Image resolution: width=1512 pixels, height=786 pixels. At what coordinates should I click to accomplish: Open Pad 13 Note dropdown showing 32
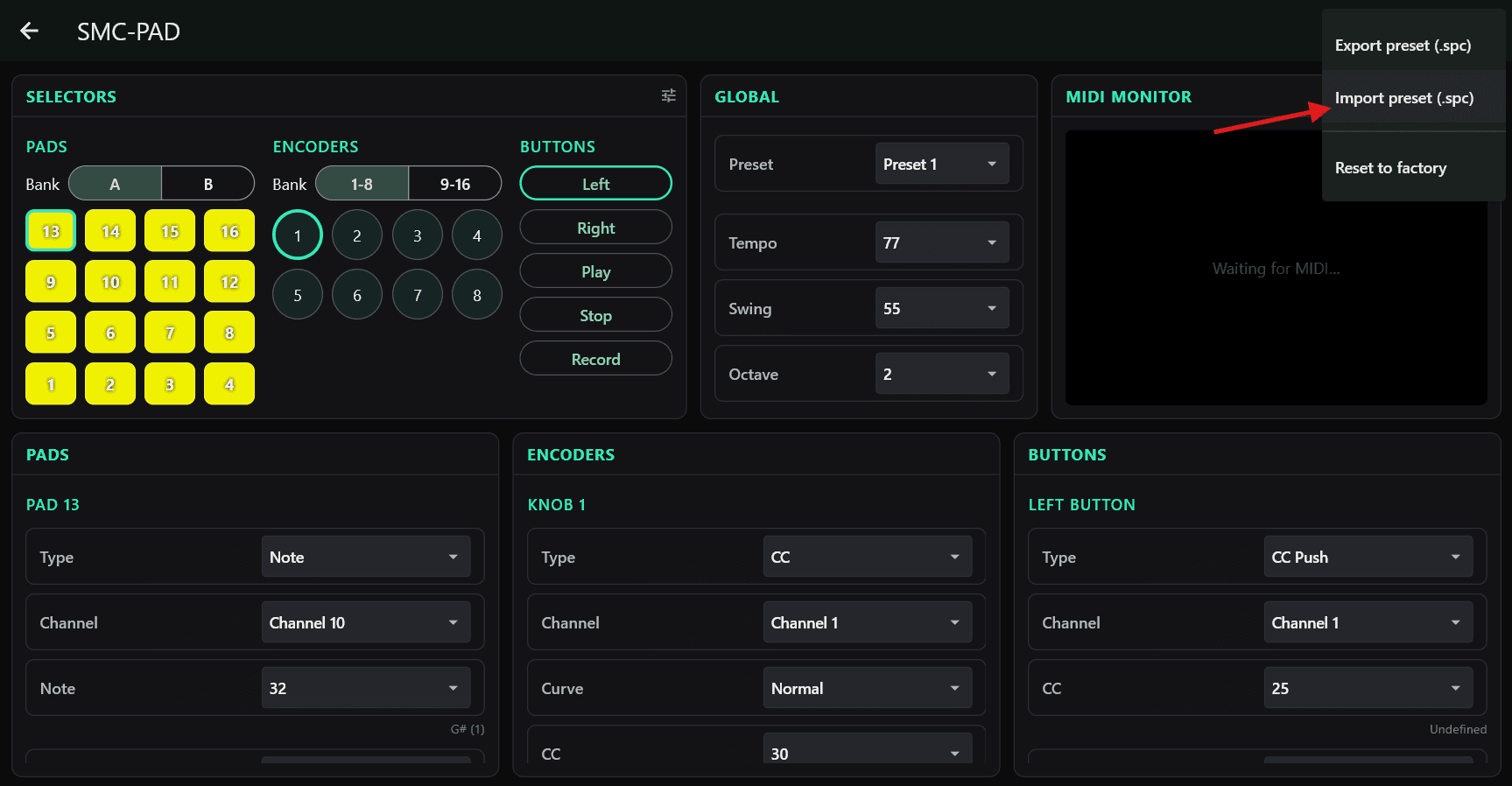click(366, 688)
